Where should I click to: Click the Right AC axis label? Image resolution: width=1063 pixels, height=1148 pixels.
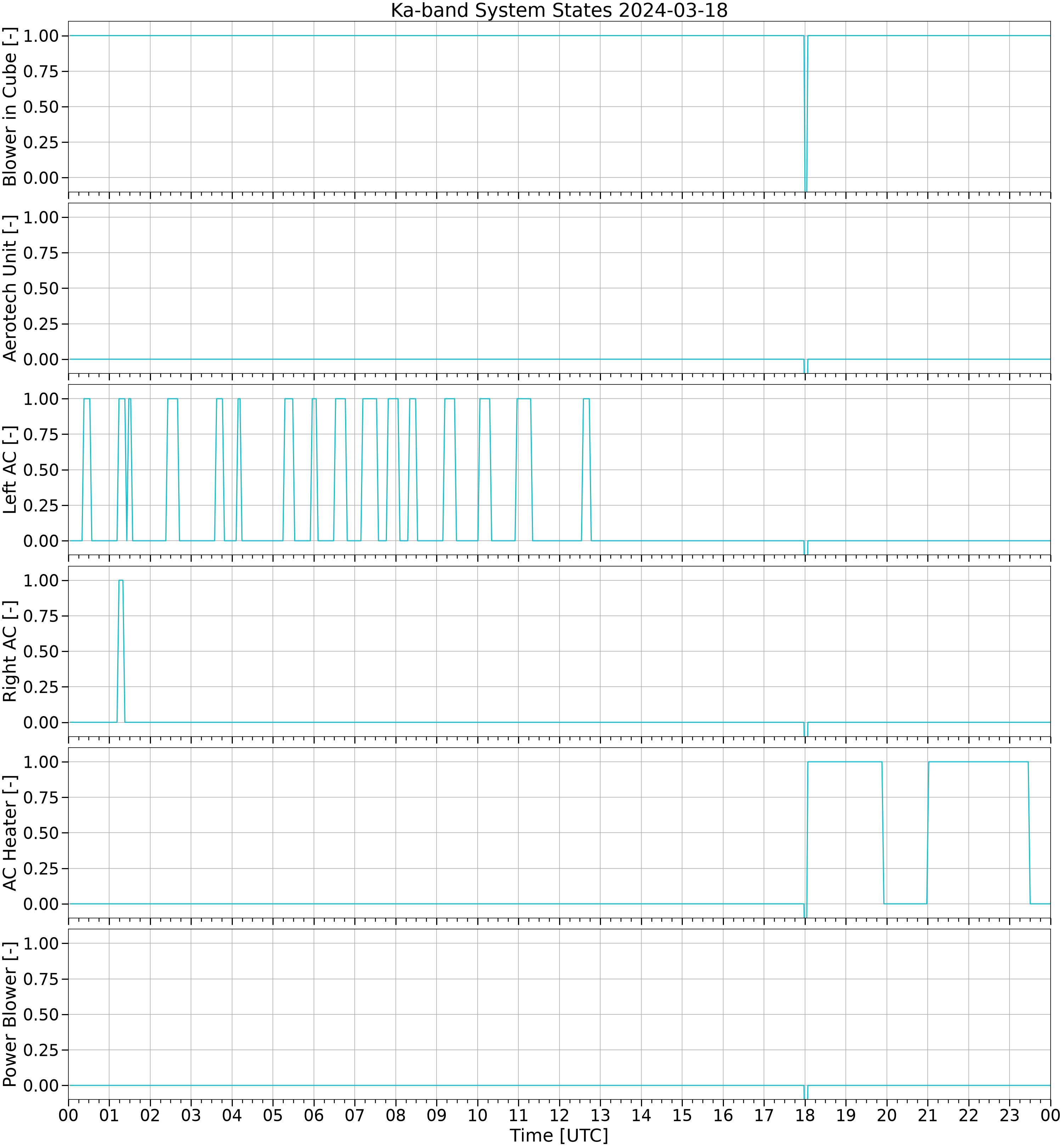10,651
